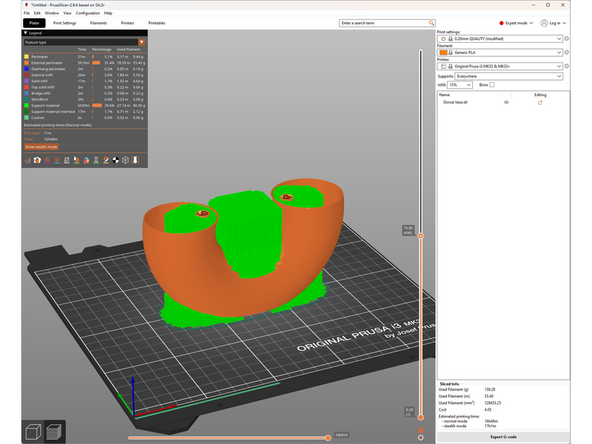Image resolution: width=592 pixels, height=444 pixels.
Task: Switch to the Printers tab
Action: click(x=127, y=23)
